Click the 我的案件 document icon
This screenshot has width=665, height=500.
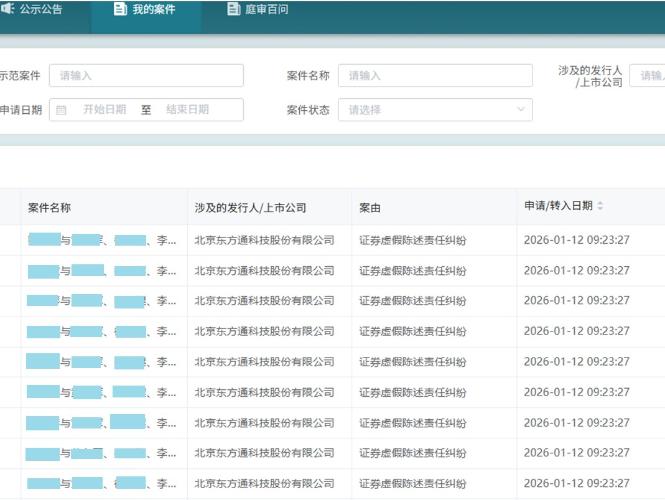[120, 9]
